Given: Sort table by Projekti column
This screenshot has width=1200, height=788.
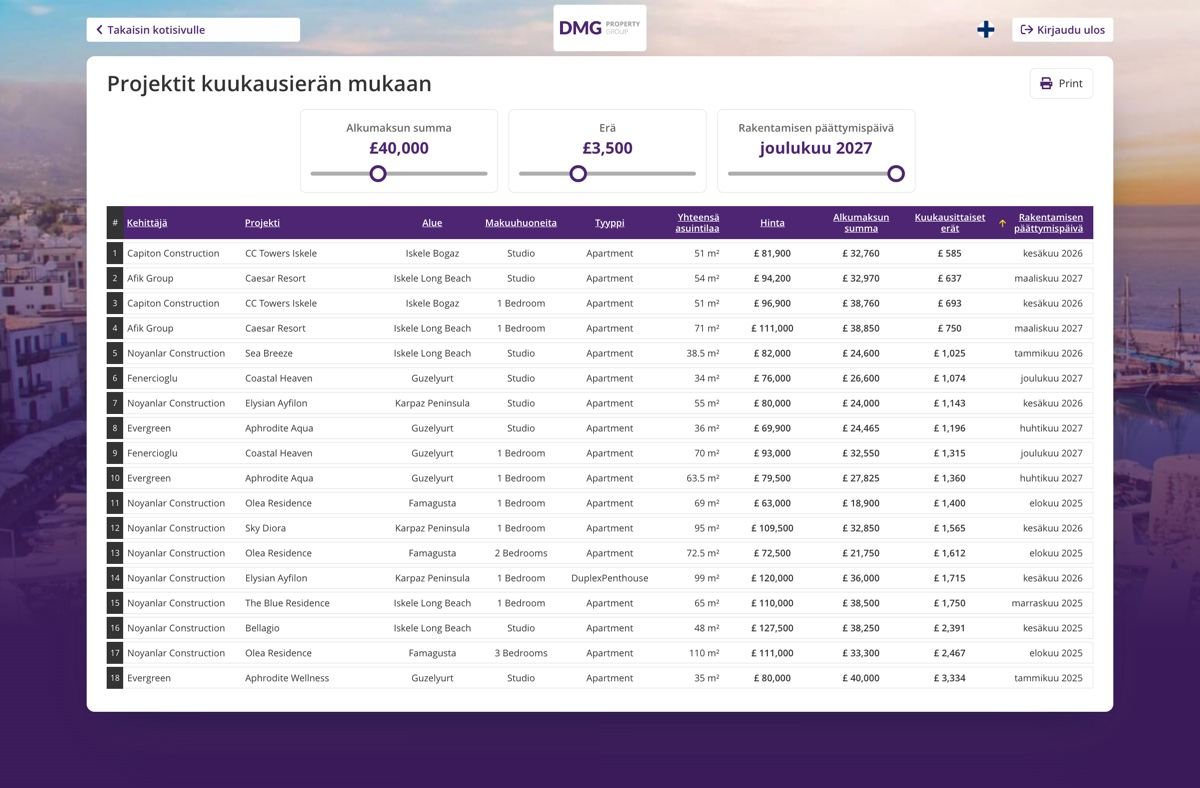Looking at the screenshot, I should pyautogui.click(x=262, y=223).
